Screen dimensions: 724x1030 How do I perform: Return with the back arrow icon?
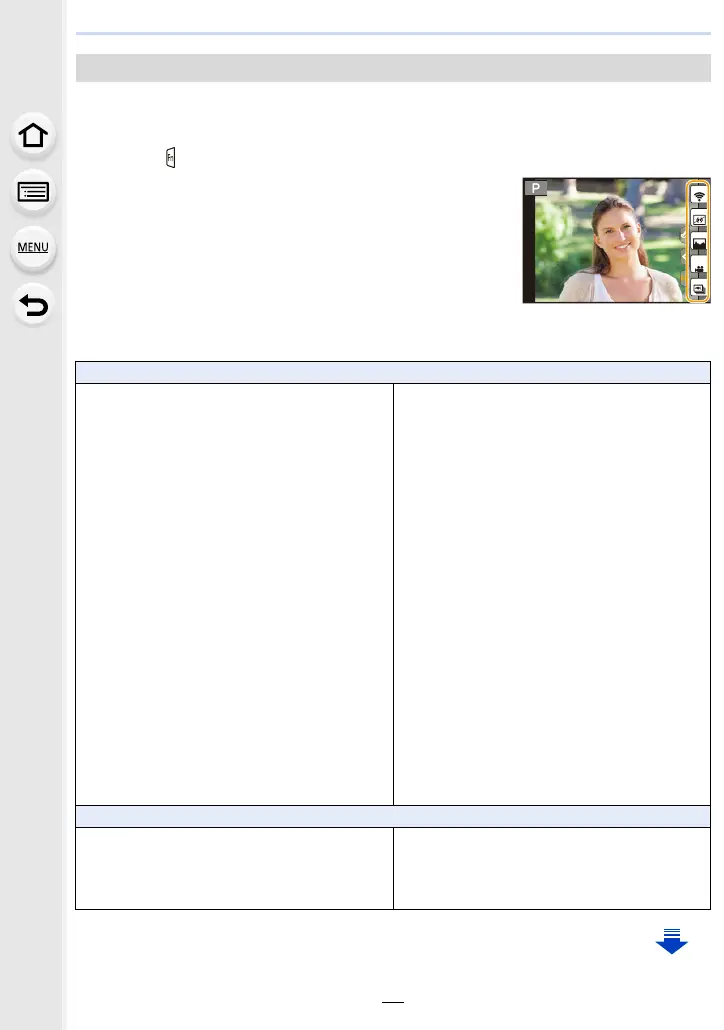(33, 304)
